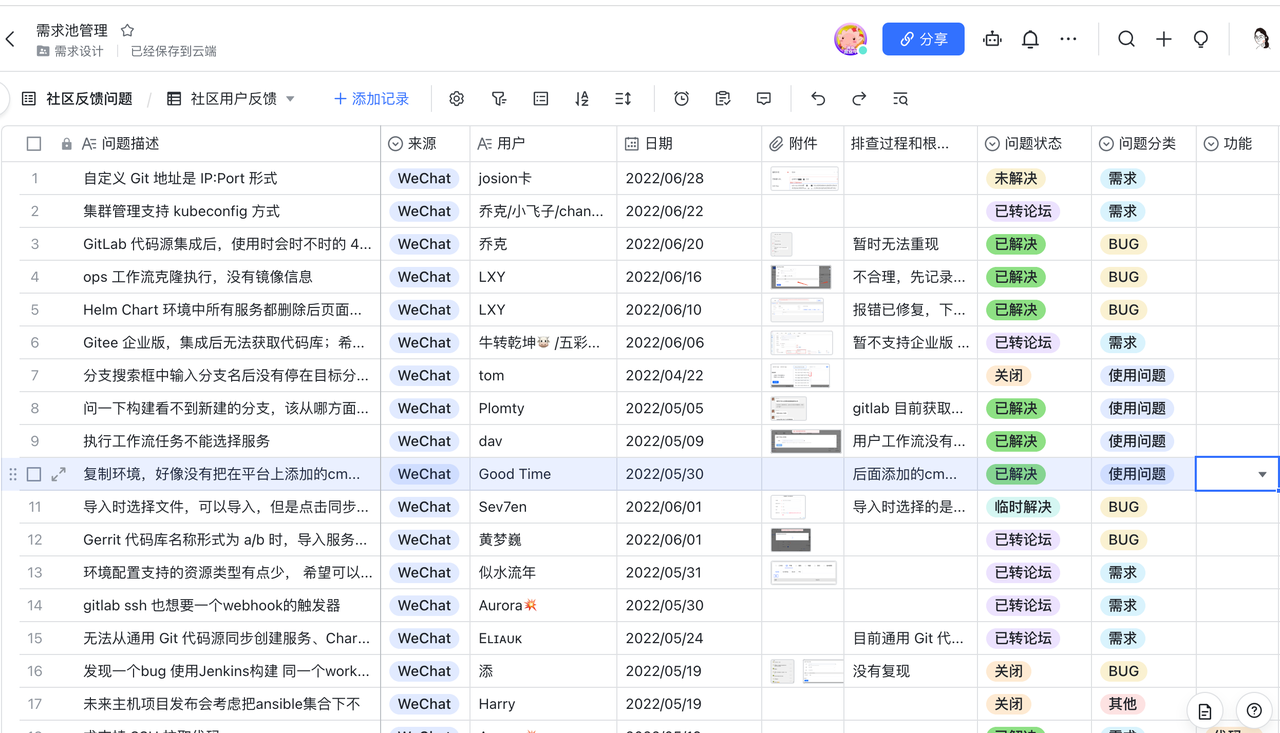Select the user cell 'Plomty'

pos(543,408)
